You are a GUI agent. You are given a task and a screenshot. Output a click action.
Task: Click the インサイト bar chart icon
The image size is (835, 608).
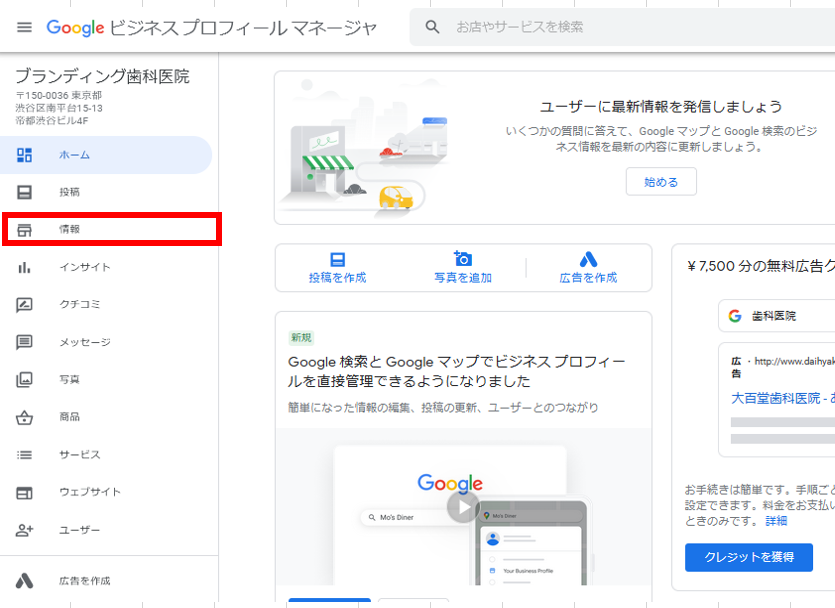[x=24, y=267]
